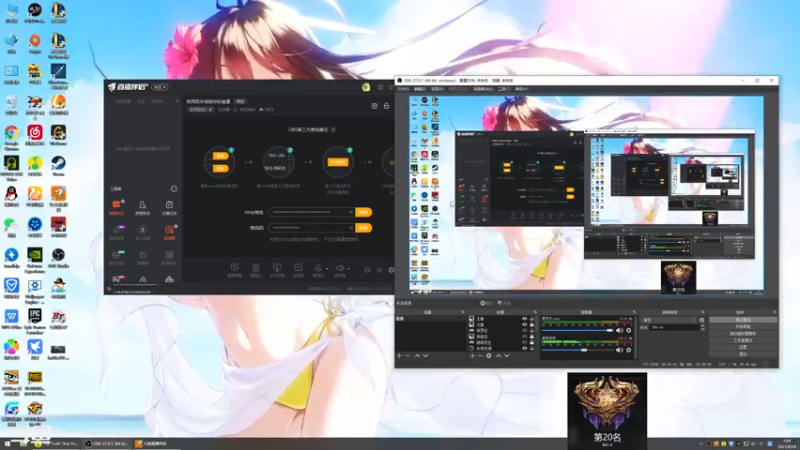The width and height of the screenshot is (800, 450).
Task: Copy the stream key with orange button
Action: pyautogui.click(x=364, y=228)
